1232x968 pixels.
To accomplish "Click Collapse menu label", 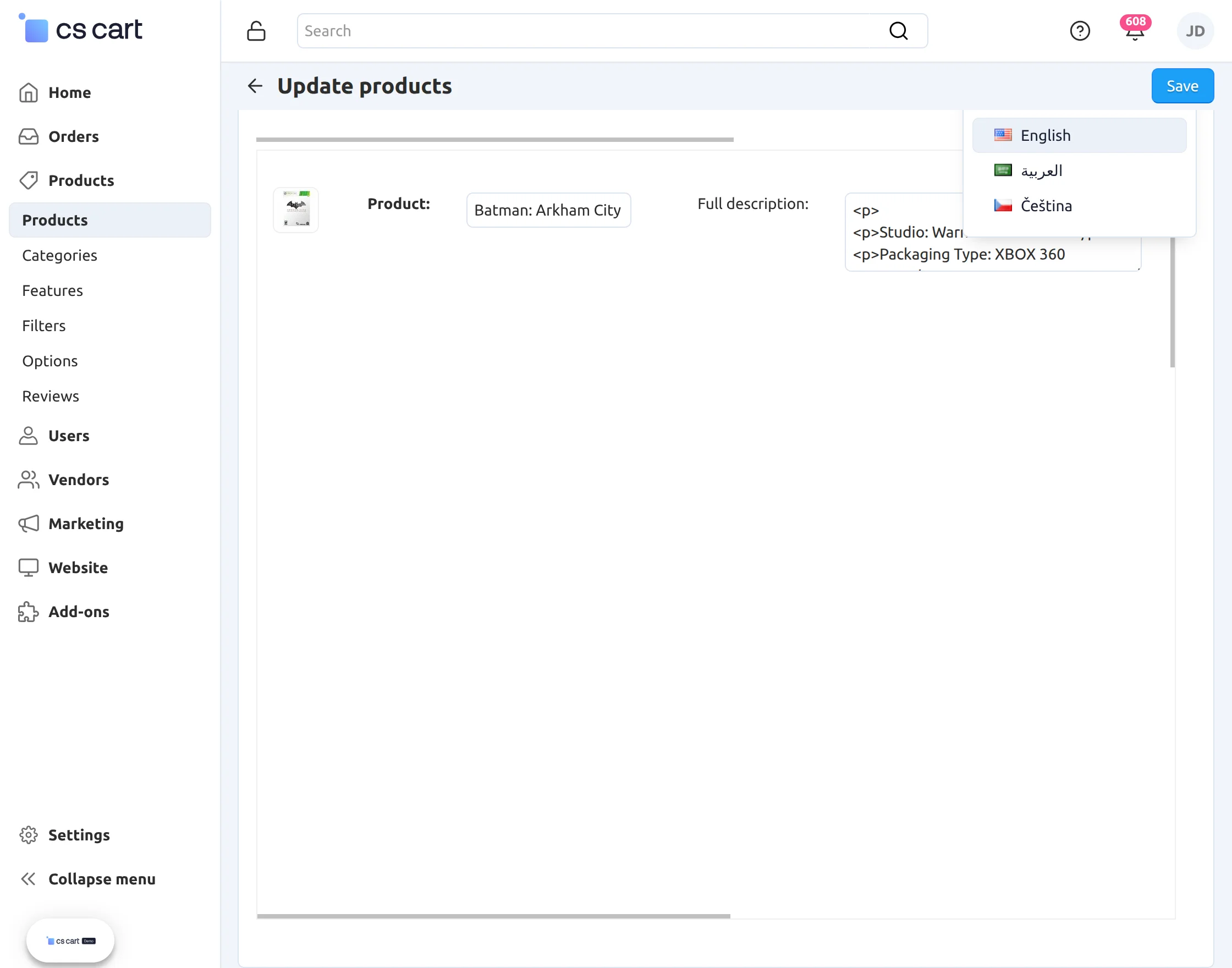I will tap(102, 879).
